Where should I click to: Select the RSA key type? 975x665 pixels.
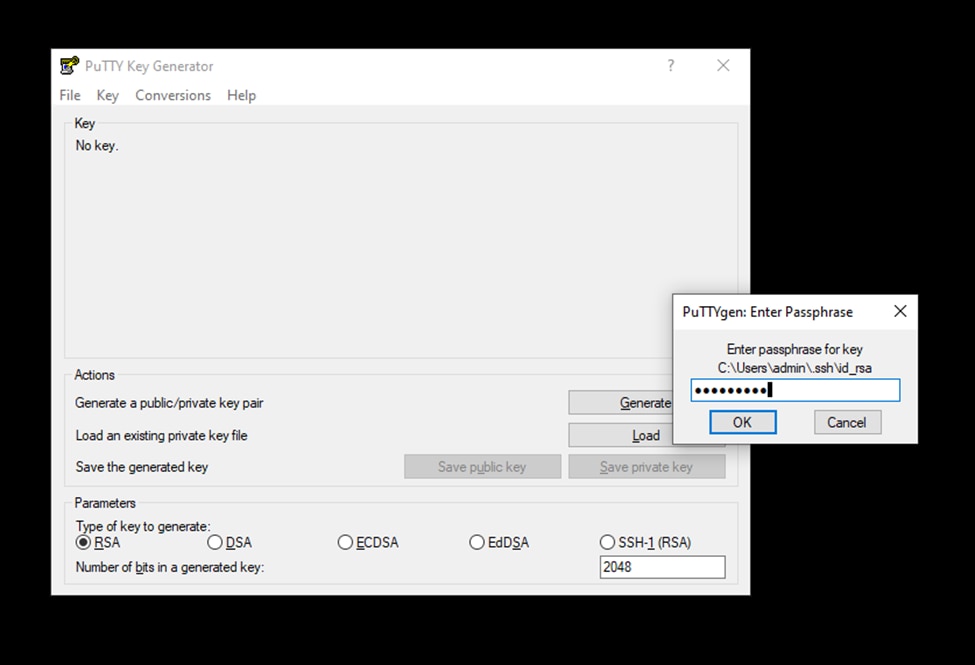[x=98, y=542]
